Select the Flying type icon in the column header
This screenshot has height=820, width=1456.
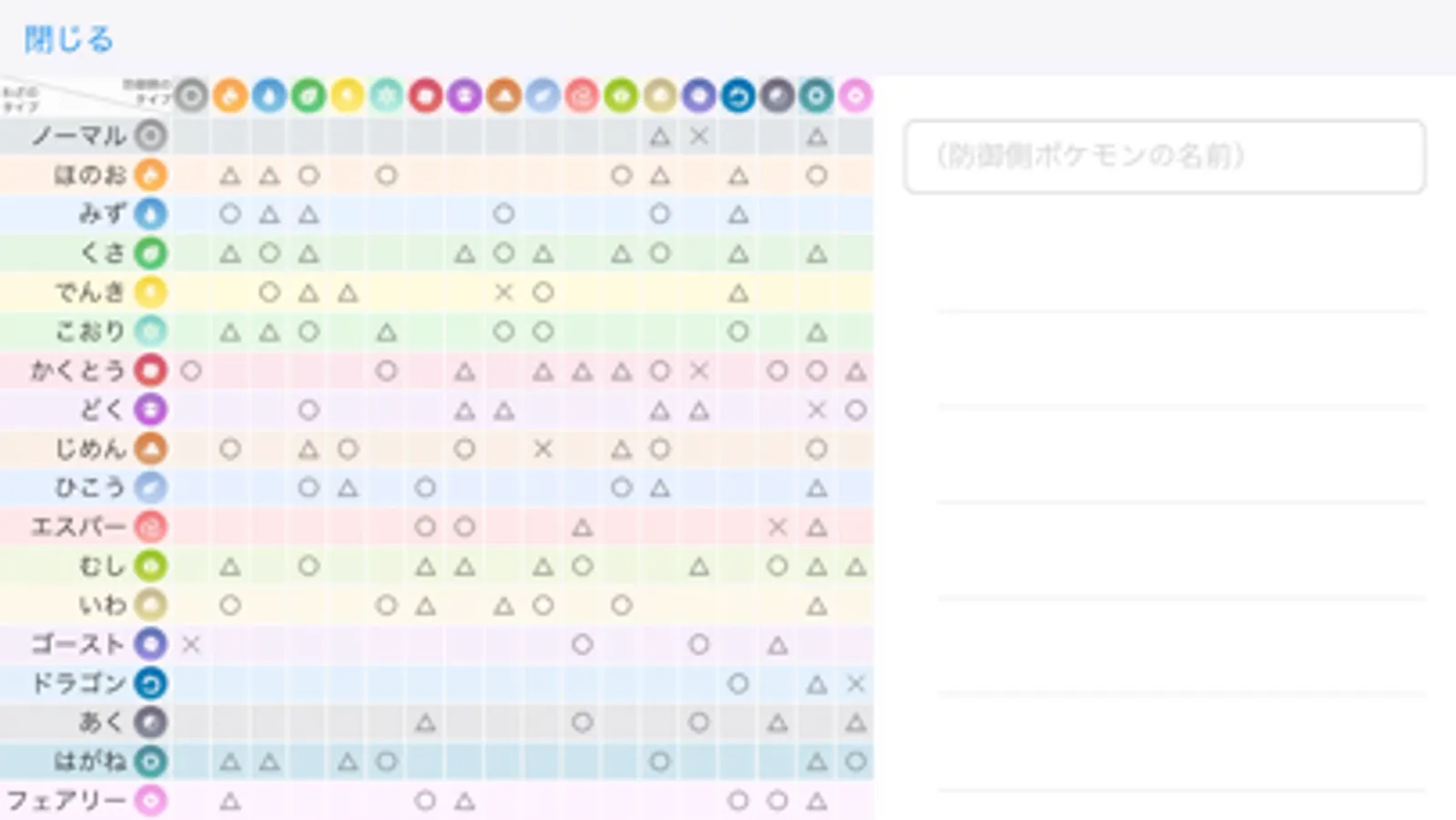coord(543,96)
